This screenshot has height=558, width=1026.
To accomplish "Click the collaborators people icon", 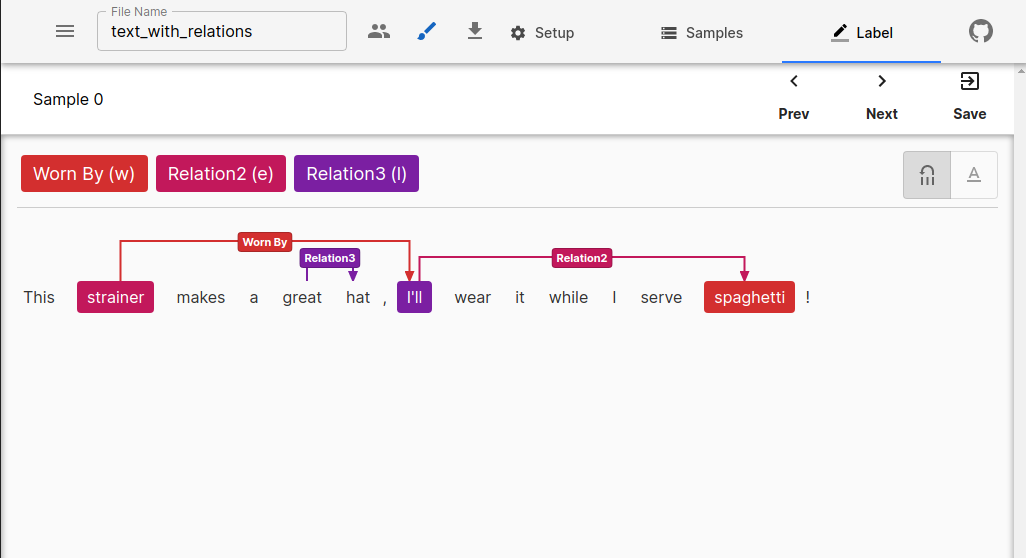I will tap(379, 31).
